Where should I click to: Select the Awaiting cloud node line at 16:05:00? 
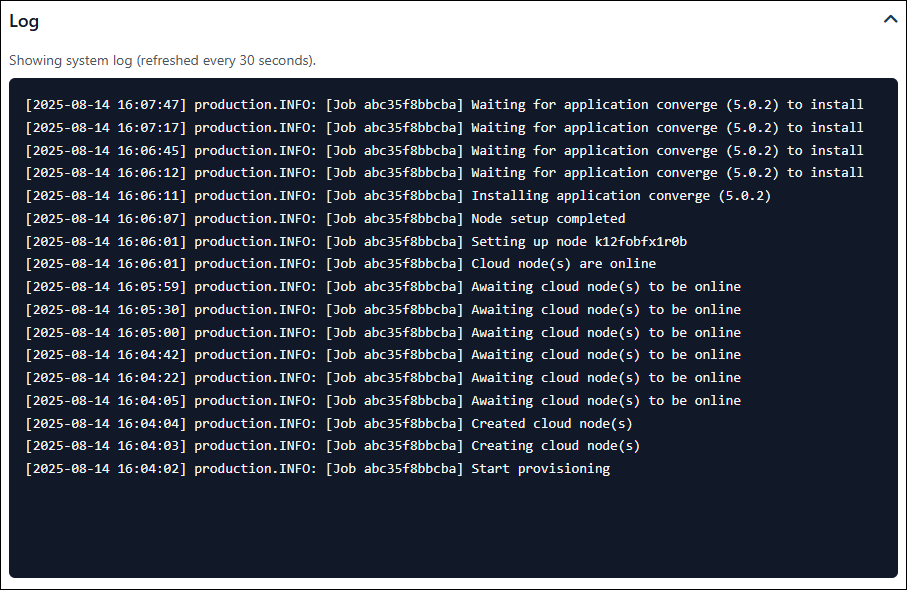[x=383, y=333]
